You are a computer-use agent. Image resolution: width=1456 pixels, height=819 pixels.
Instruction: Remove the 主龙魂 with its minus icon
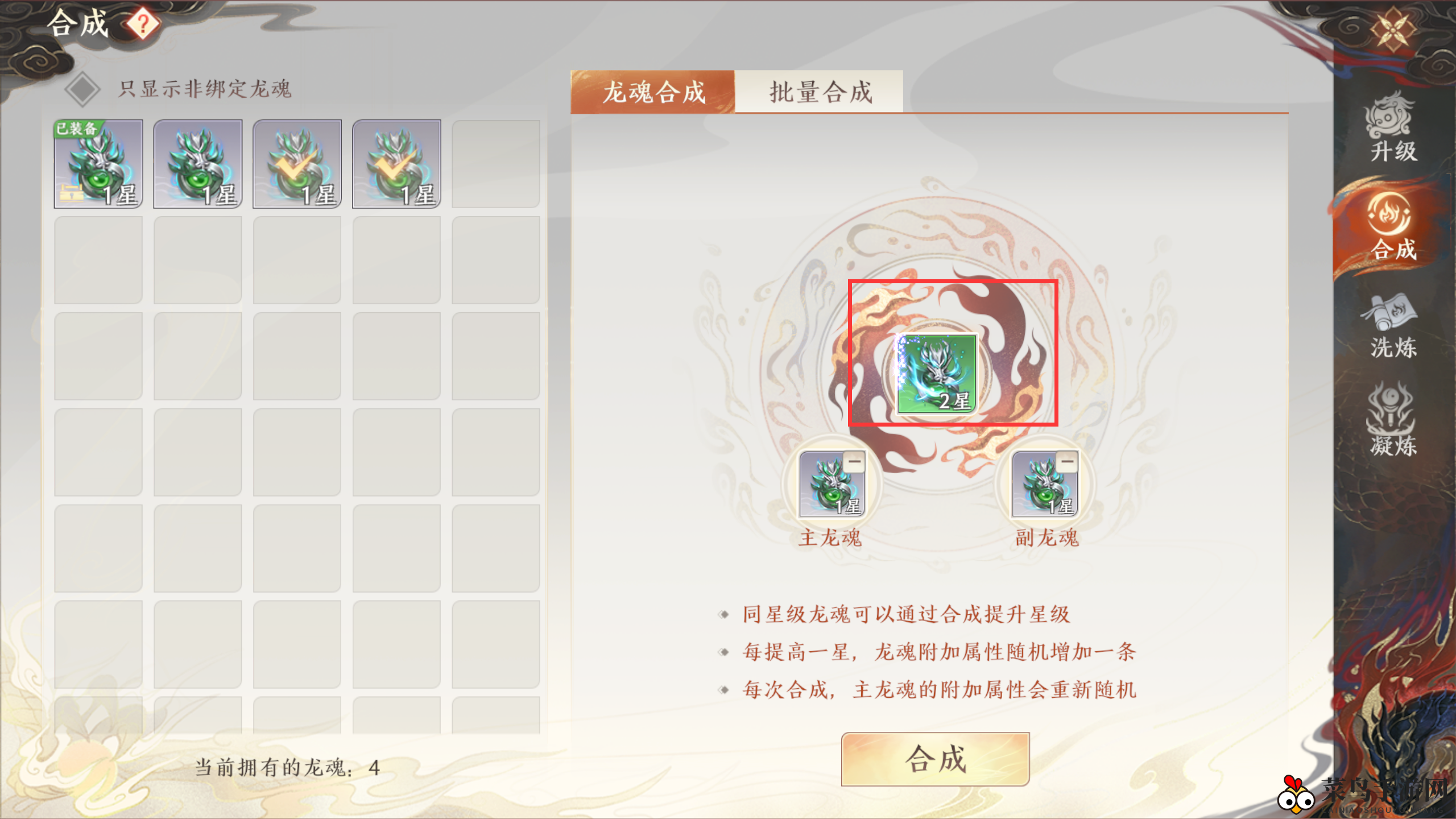coord(854,462)
